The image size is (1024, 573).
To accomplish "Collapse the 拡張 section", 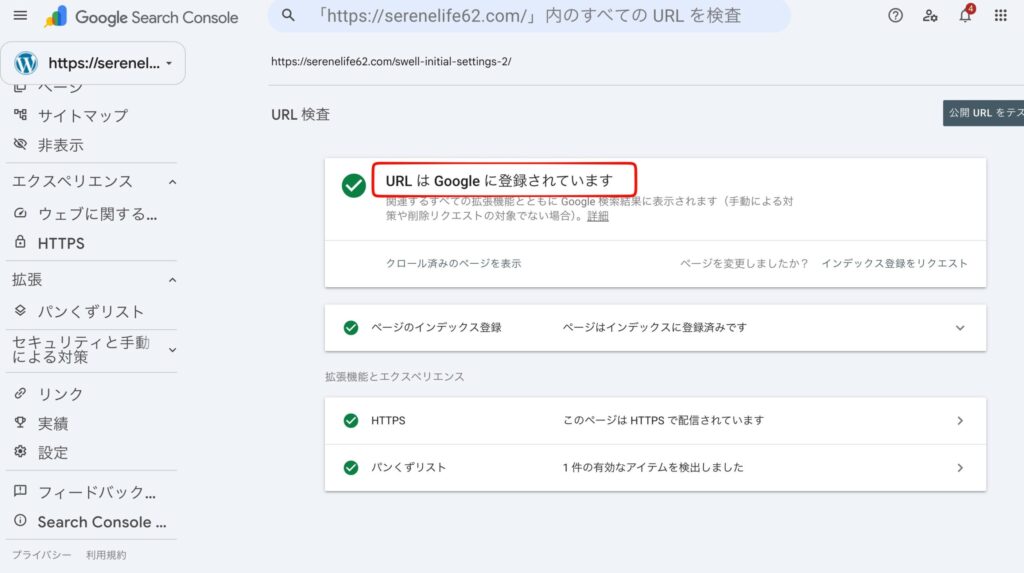I will (x=172, y=280).
